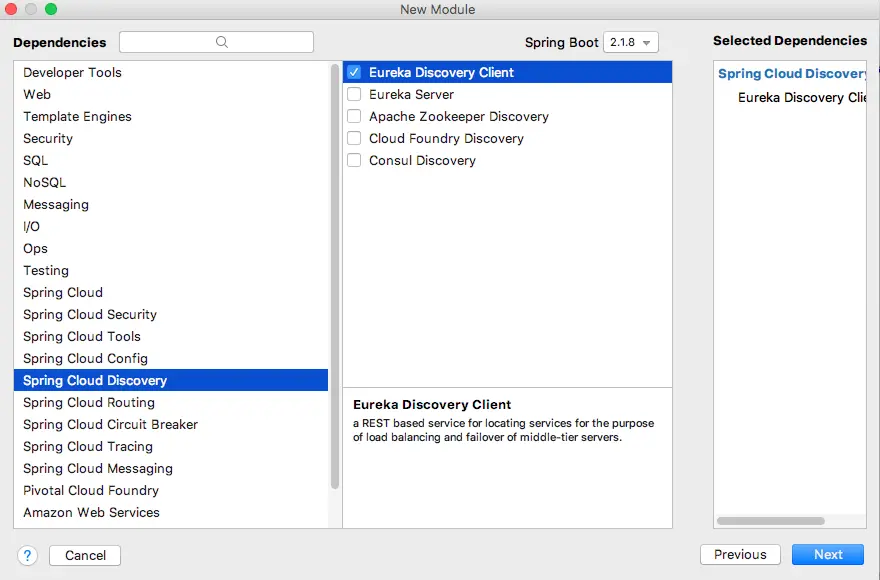Choose the Testing category
The width and height of the screenshot is (880, 580).
(171, 270)
